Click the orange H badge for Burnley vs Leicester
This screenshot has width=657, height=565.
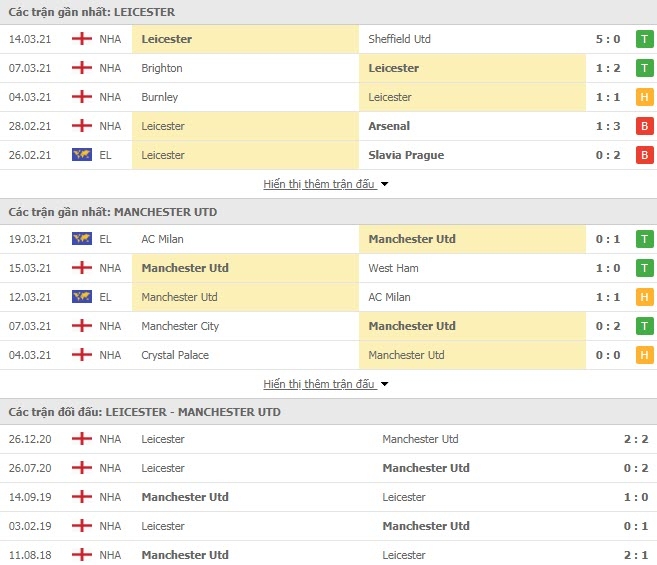pos(644,97)
